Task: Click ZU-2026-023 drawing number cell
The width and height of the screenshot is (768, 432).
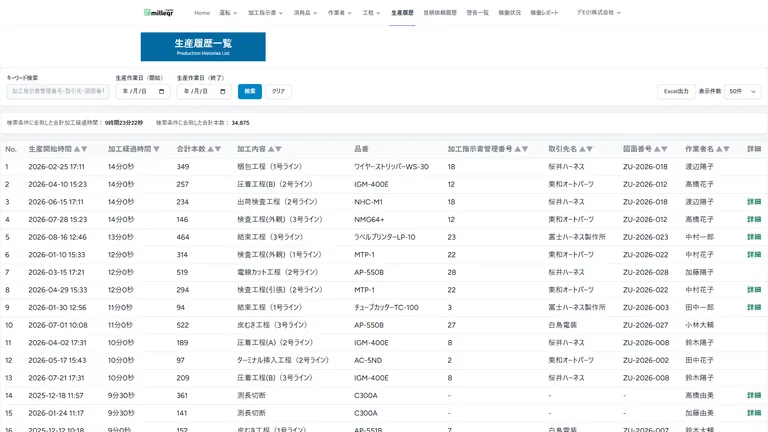Action: tap(646, 237)
